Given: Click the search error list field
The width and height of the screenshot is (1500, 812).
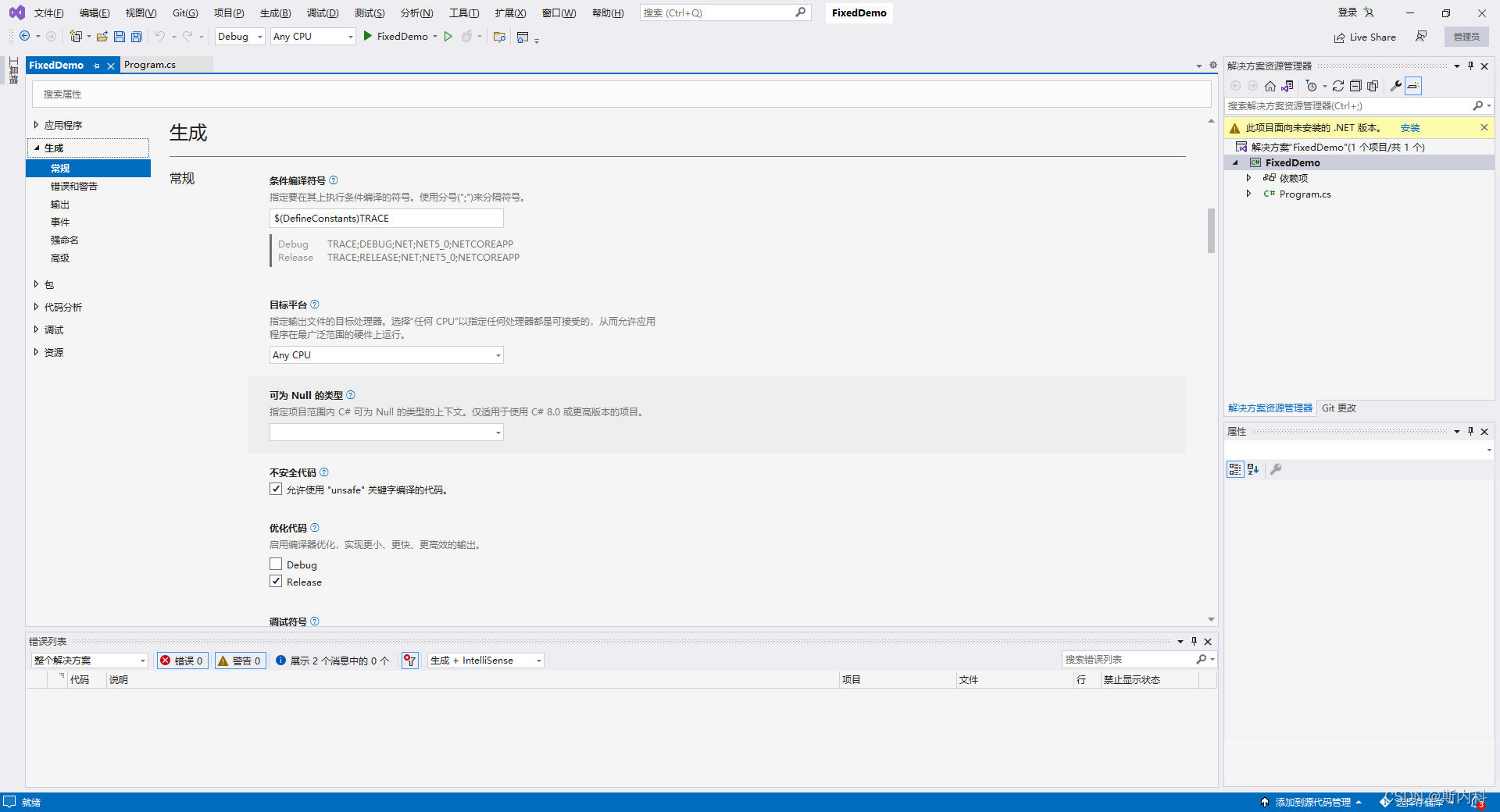Looking at the screenshot, I should pyautogui.click(x=1128, y=660).
